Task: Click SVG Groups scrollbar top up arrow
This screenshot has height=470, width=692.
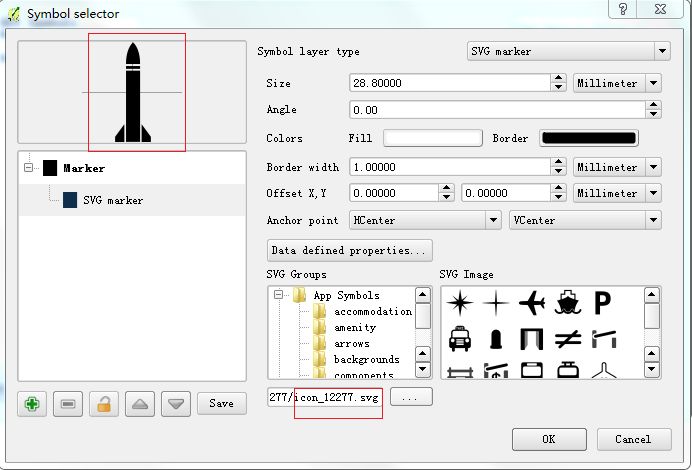Action: [423, 295]
